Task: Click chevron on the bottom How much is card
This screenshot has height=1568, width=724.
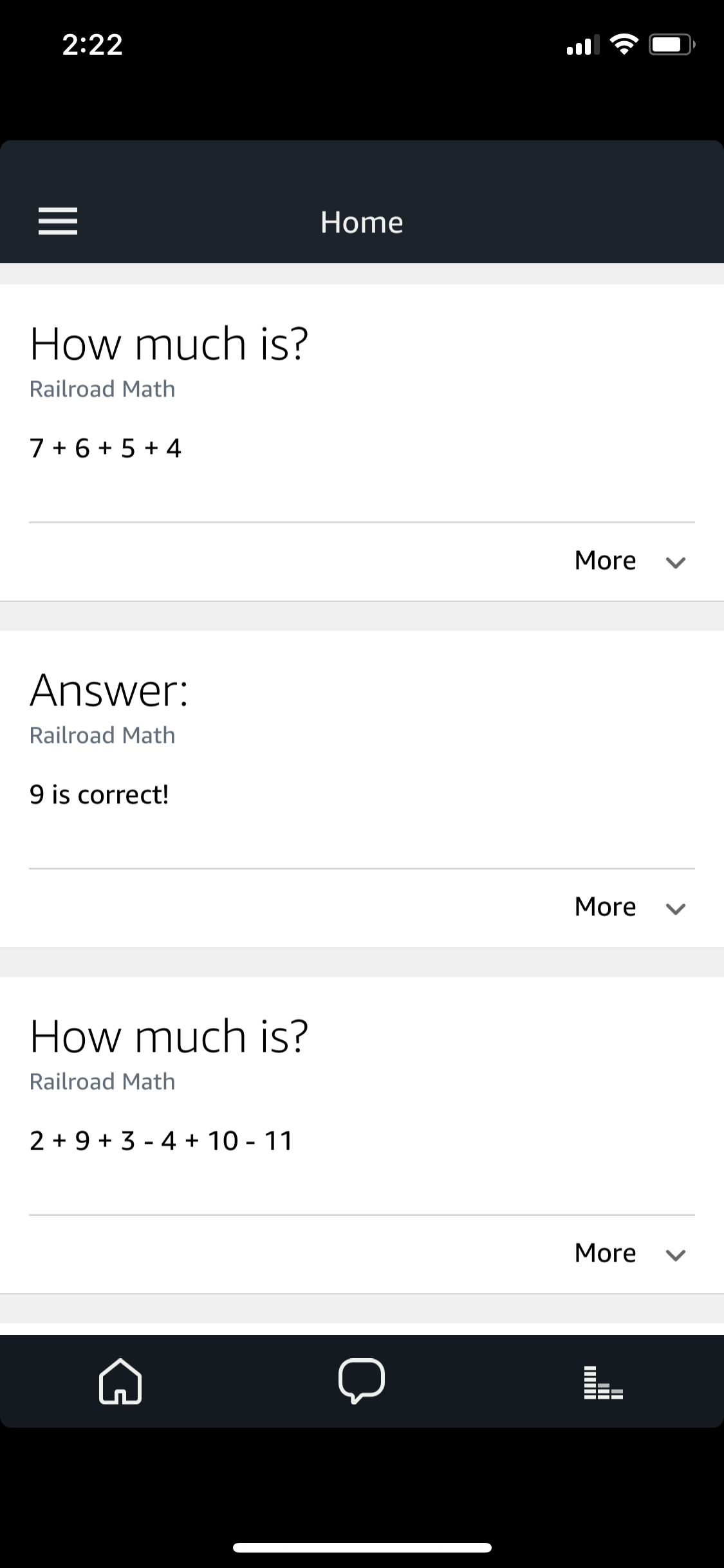Action: [x=675, y=1255]
